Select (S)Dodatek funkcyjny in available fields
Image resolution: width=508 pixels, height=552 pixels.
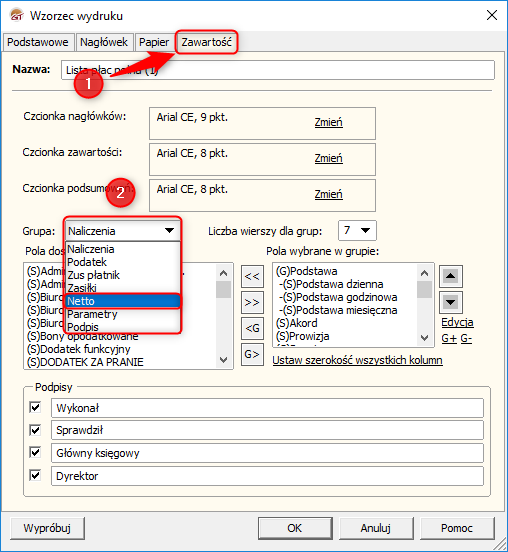79,349
